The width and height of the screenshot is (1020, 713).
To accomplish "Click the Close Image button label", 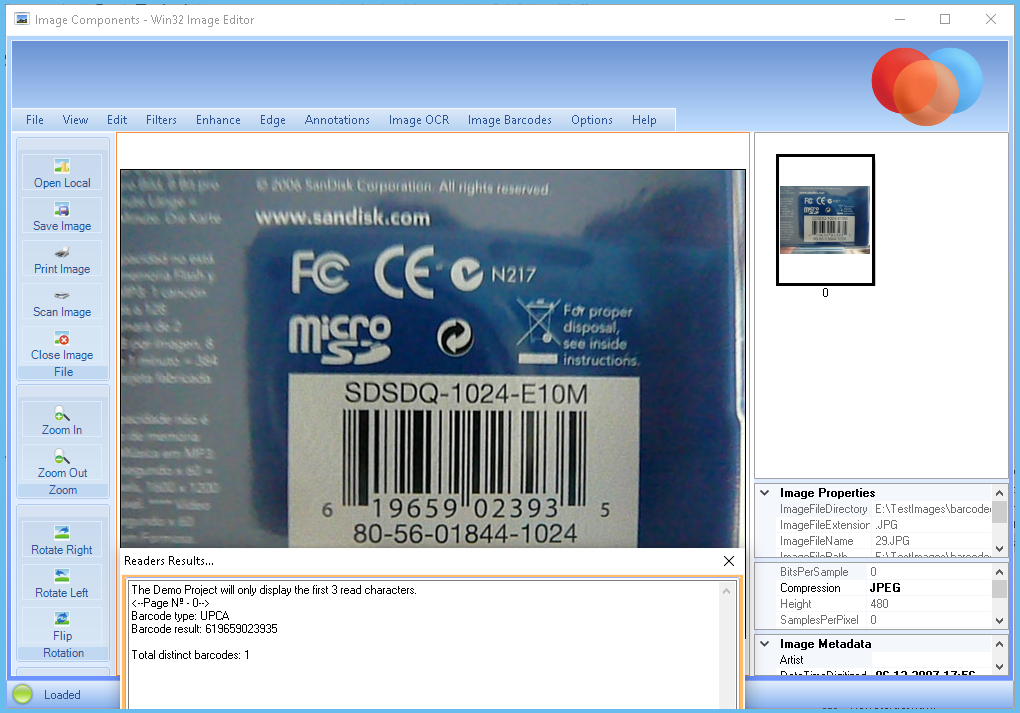I will point(62,355).
